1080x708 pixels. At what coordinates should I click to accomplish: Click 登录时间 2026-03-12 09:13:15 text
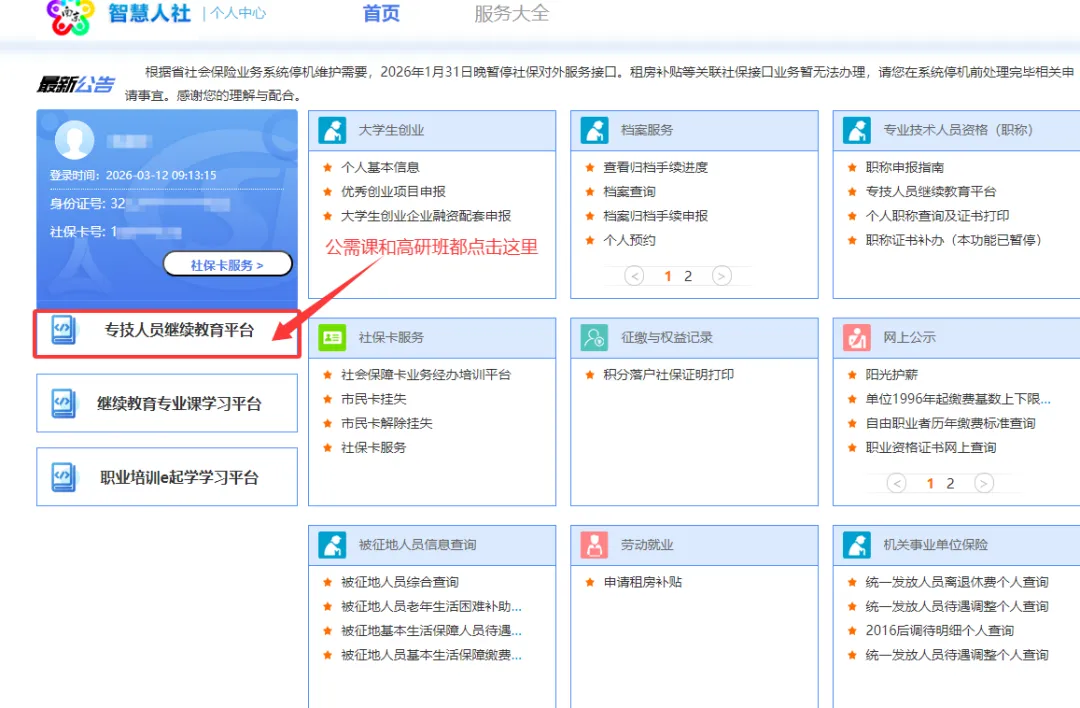(133, 175)
